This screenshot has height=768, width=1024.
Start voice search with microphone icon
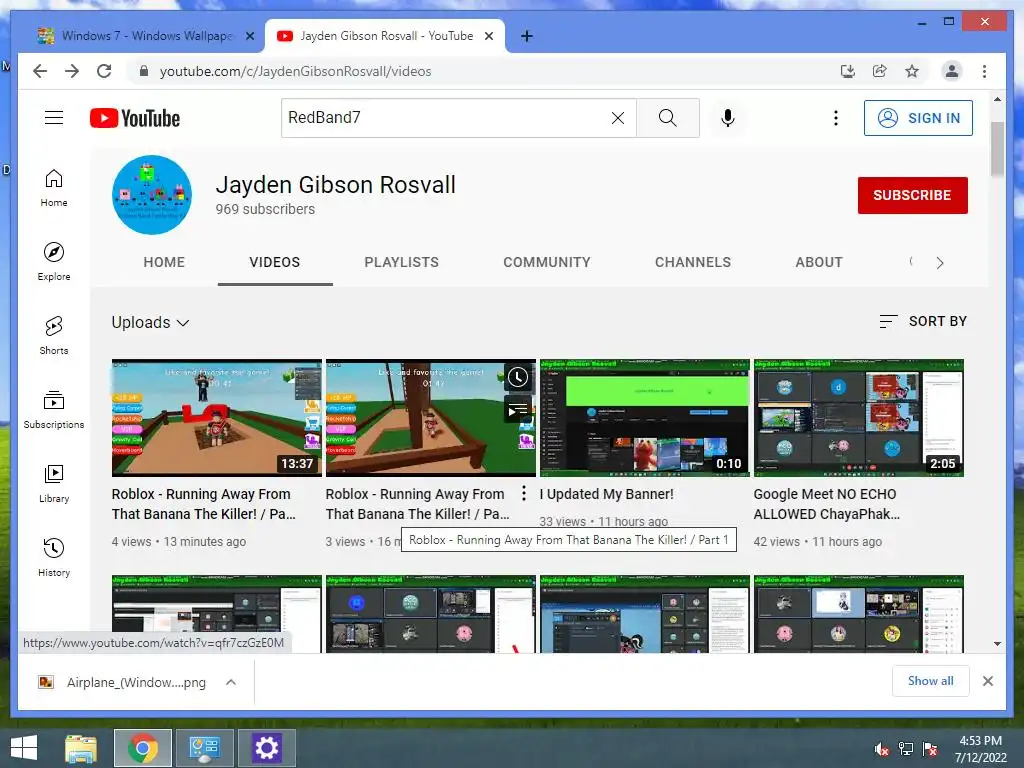(728, 118)
